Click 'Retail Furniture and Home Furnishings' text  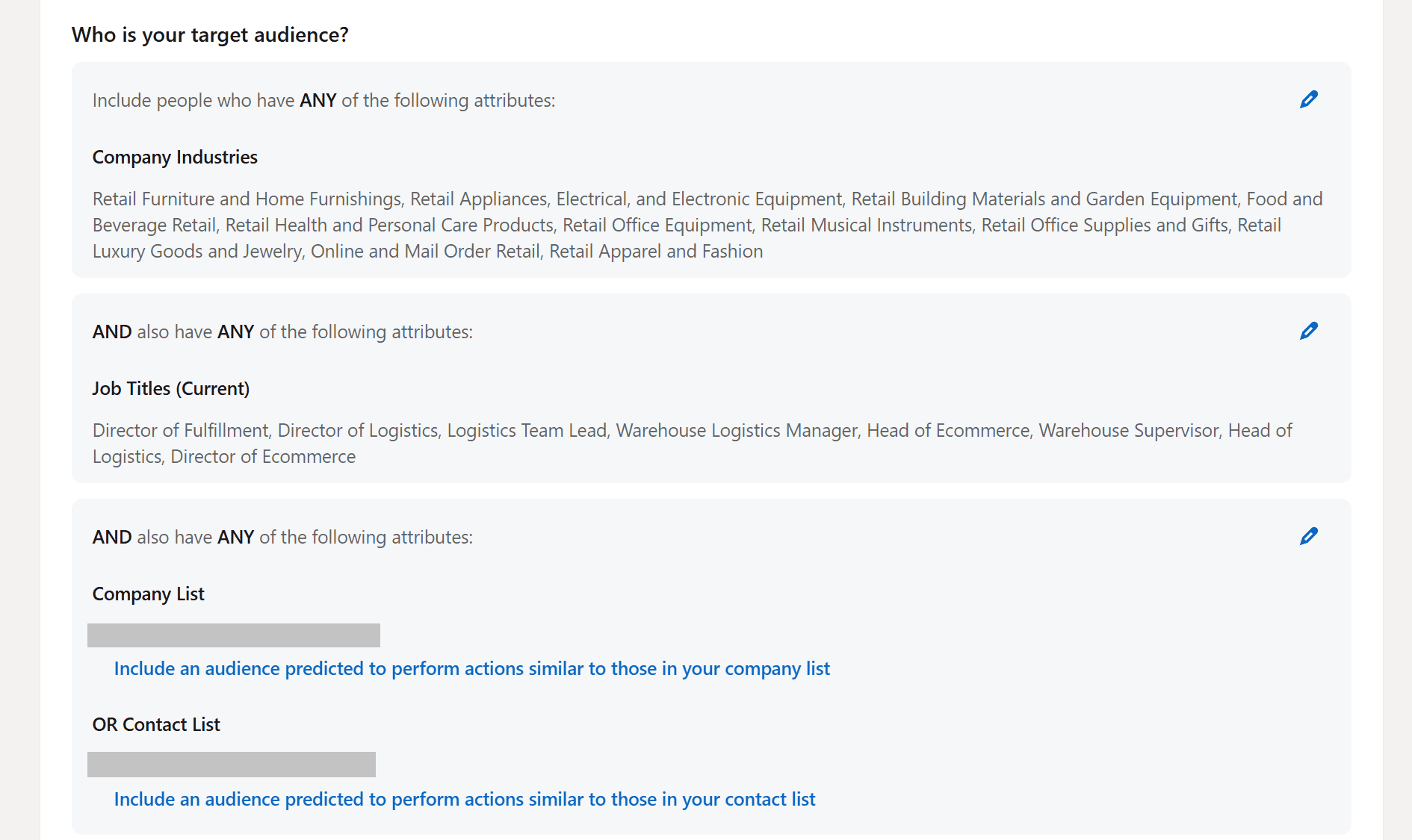(247, 199)
